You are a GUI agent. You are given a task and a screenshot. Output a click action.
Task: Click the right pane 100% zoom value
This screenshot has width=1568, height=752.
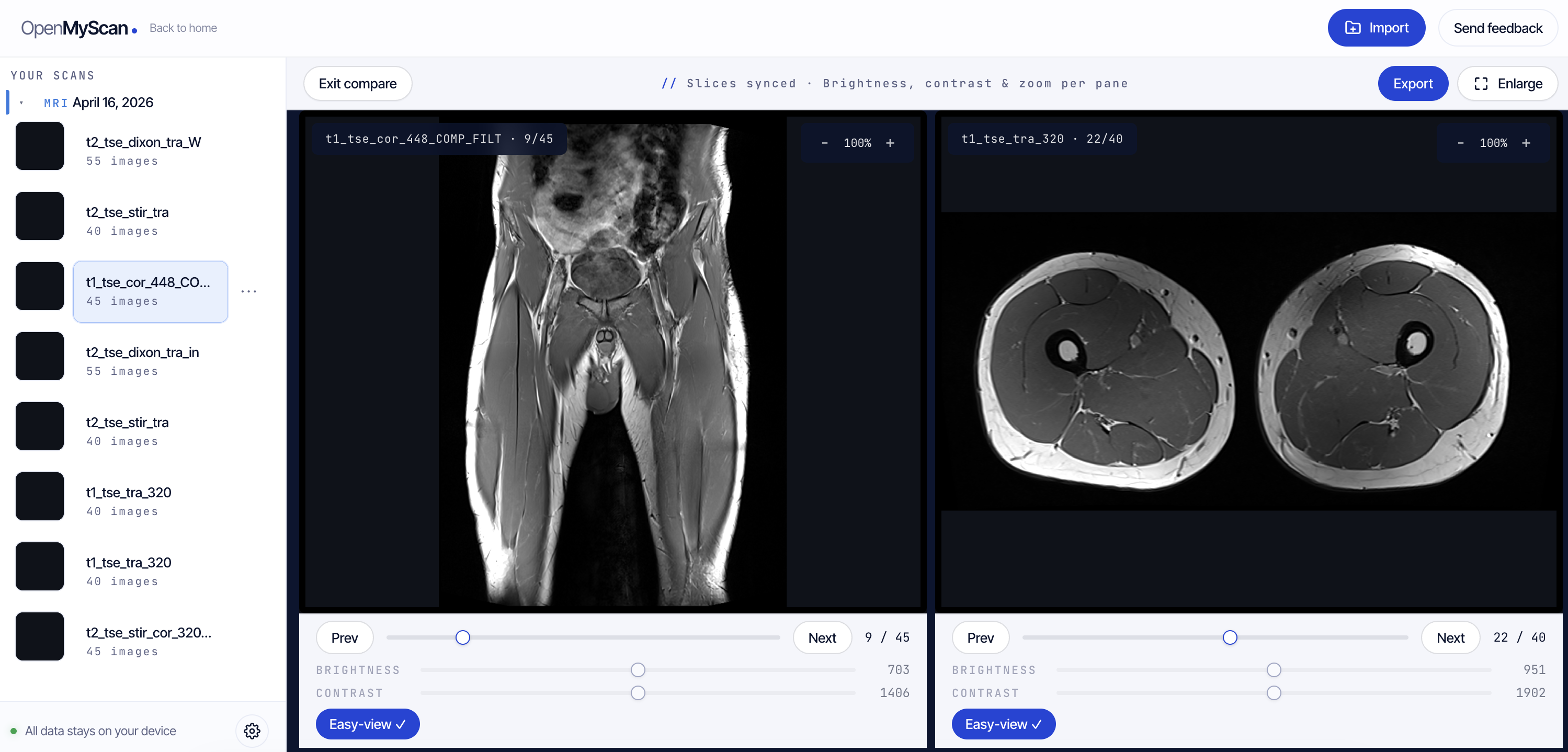point(1493,143)
